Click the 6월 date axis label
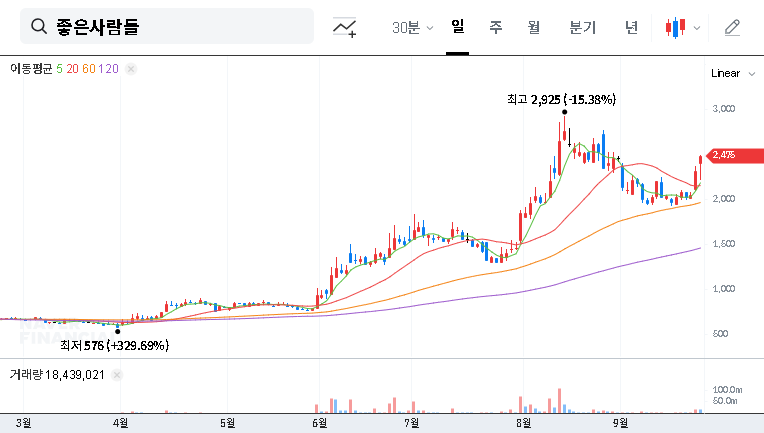Image resolution: width=764 pixels, height=433 pixels. coord(320,423)
